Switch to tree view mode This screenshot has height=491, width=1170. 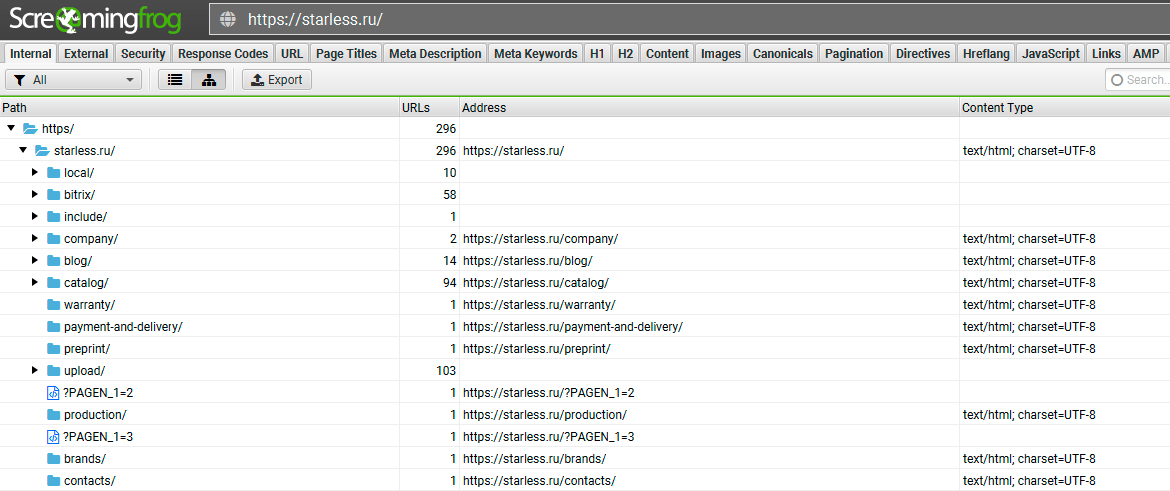[x=208, y=80]
